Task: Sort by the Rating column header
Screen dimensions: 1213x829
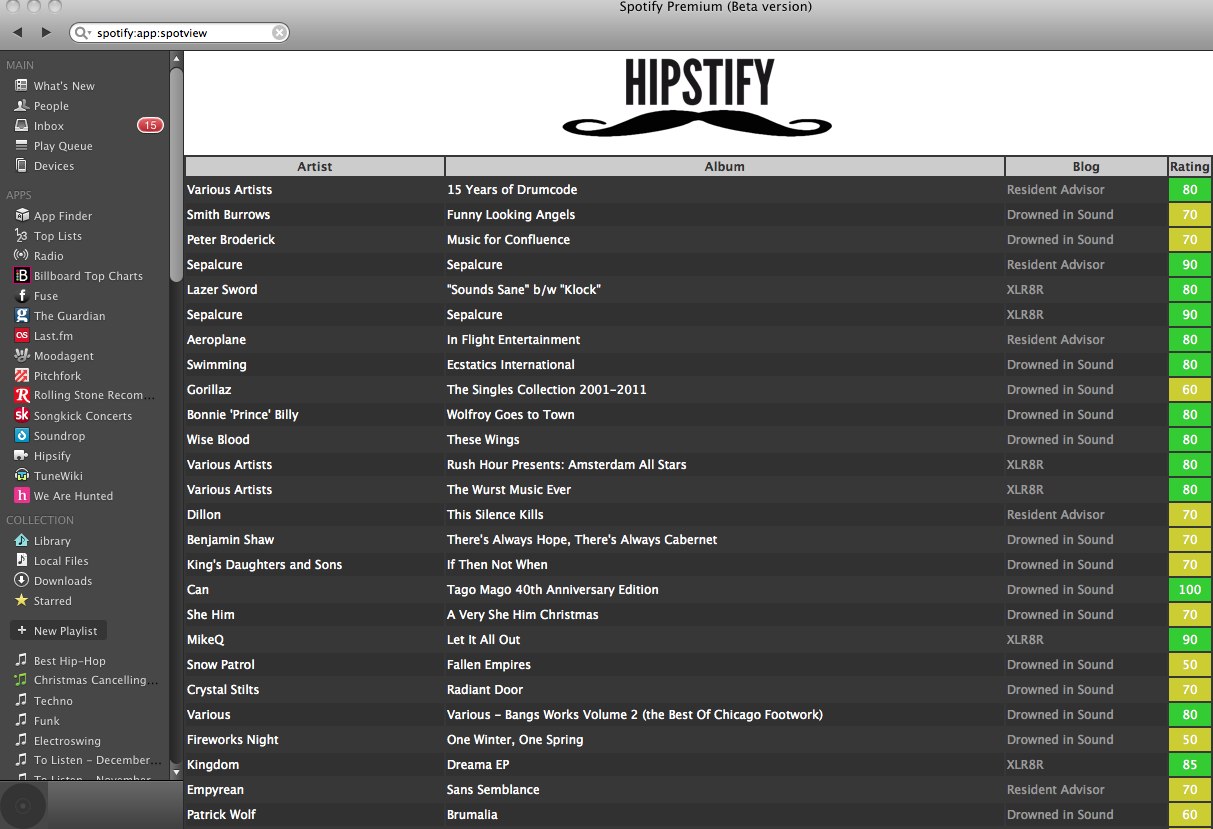Action: 1190,167
